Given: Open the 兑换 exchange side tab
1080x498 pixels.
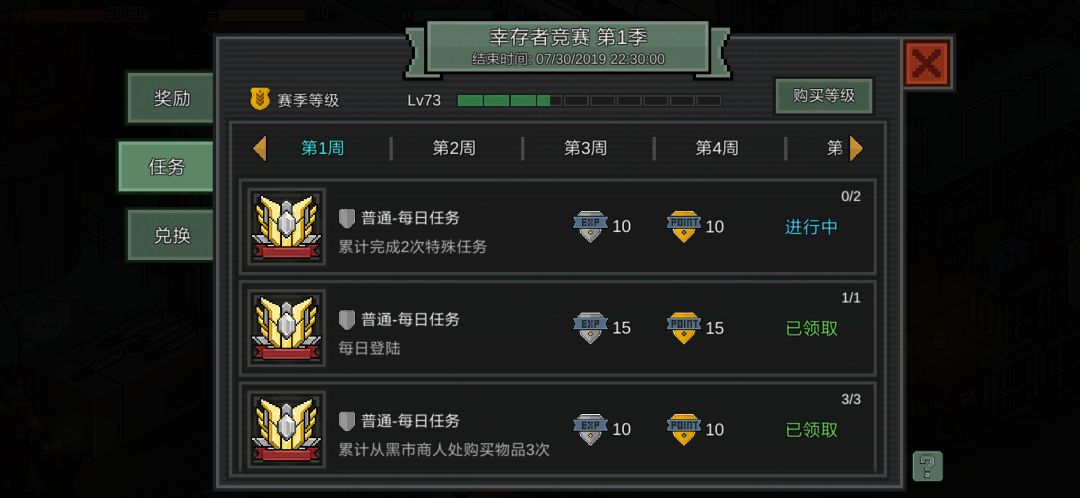Looking at the screenshot, I should 170,236.
